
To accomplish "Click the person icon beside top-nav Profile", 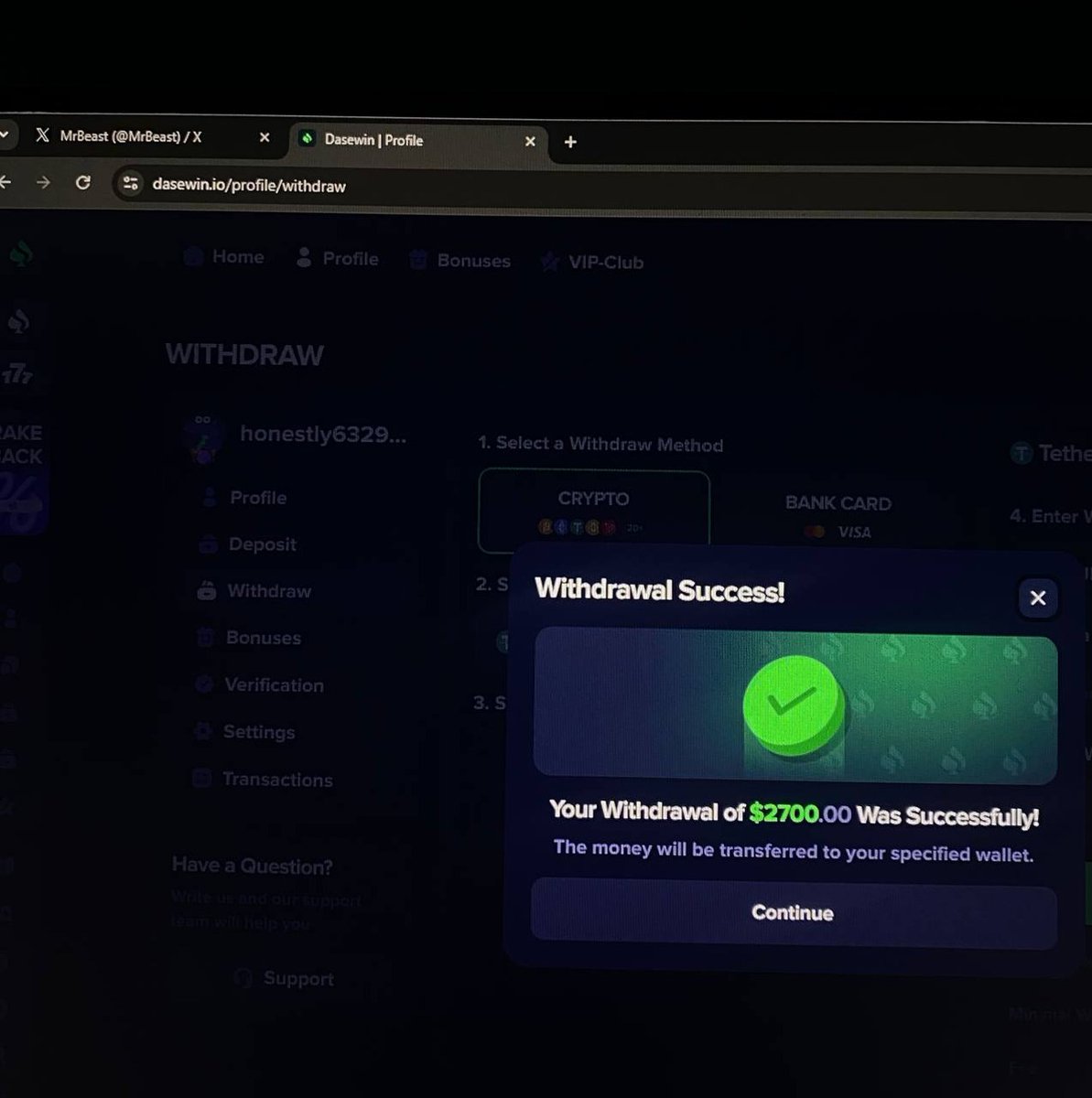I will click(304, 258).
